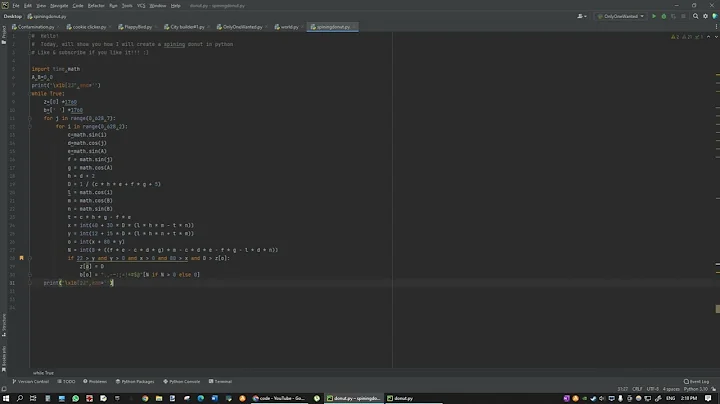Viewport: 720px width, 404px height.
Task: Open Version Control tool window
Action: [30, 382]
